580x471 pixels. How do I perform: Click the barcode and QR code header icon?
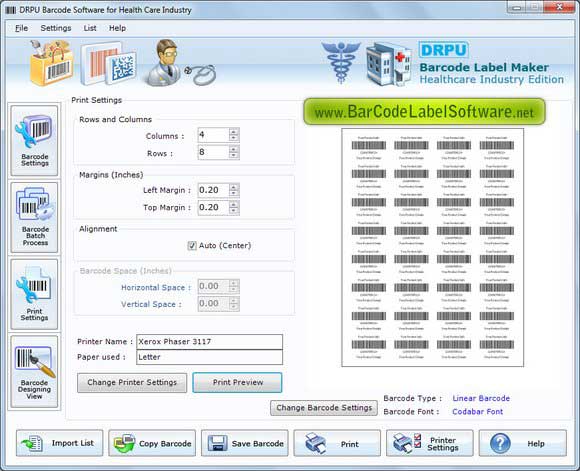coord(108,64)
